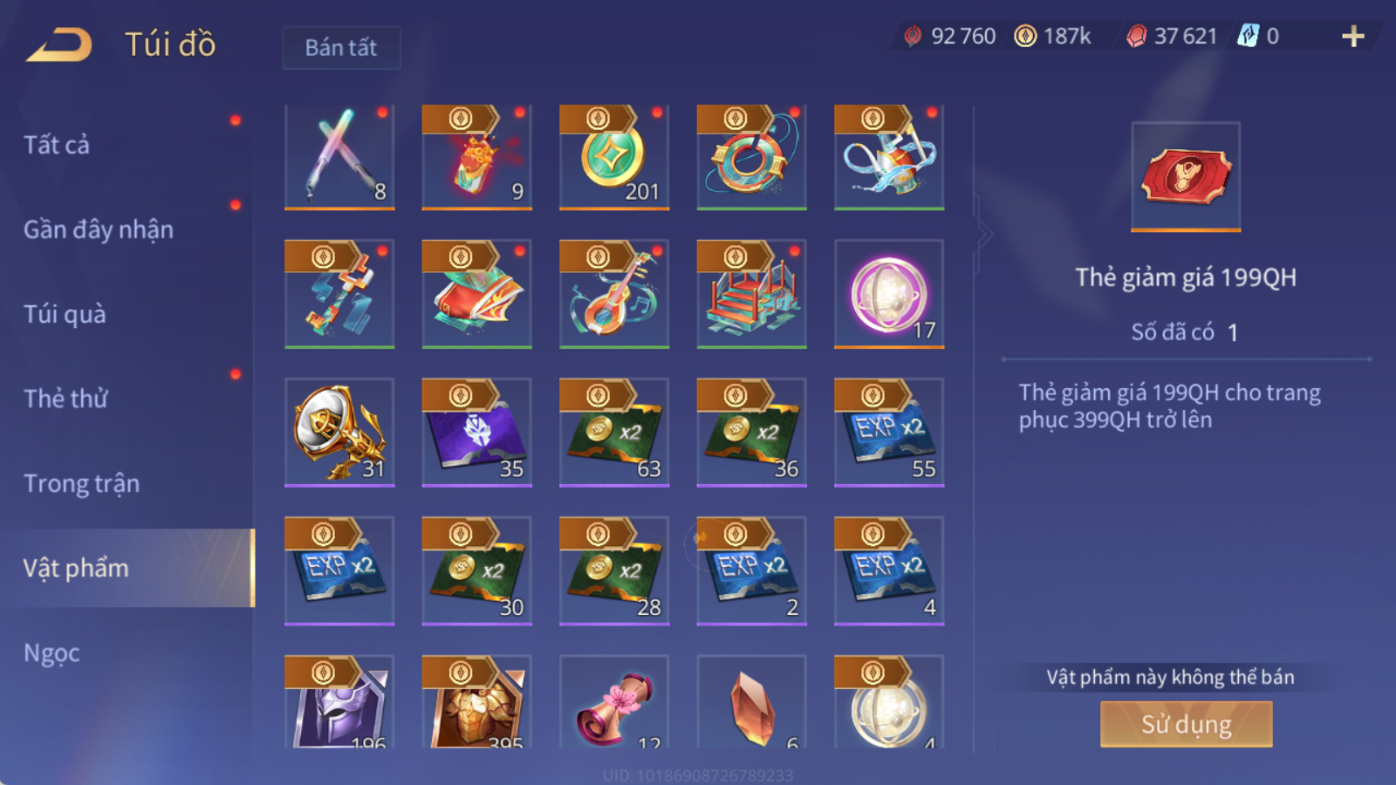Viewport: 1396px width, 785px height.
Task: Select the pink orb item with count 17
Action: tap(889, 294)
